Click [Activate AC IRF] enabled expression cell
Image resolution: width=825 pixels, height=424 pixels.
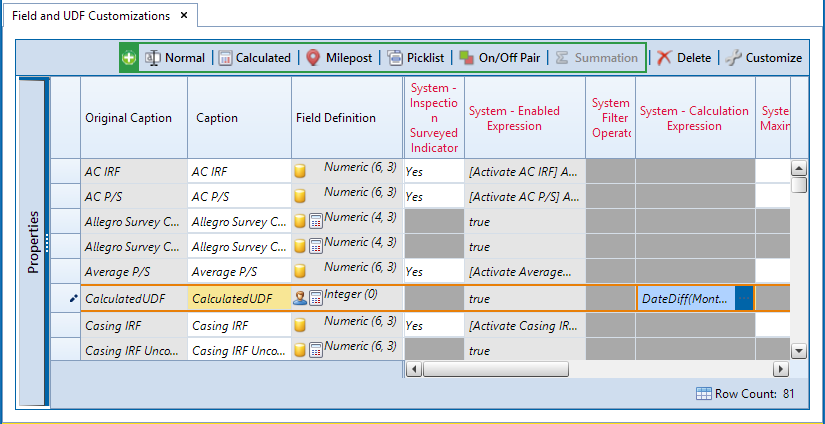tap(525, 171)
